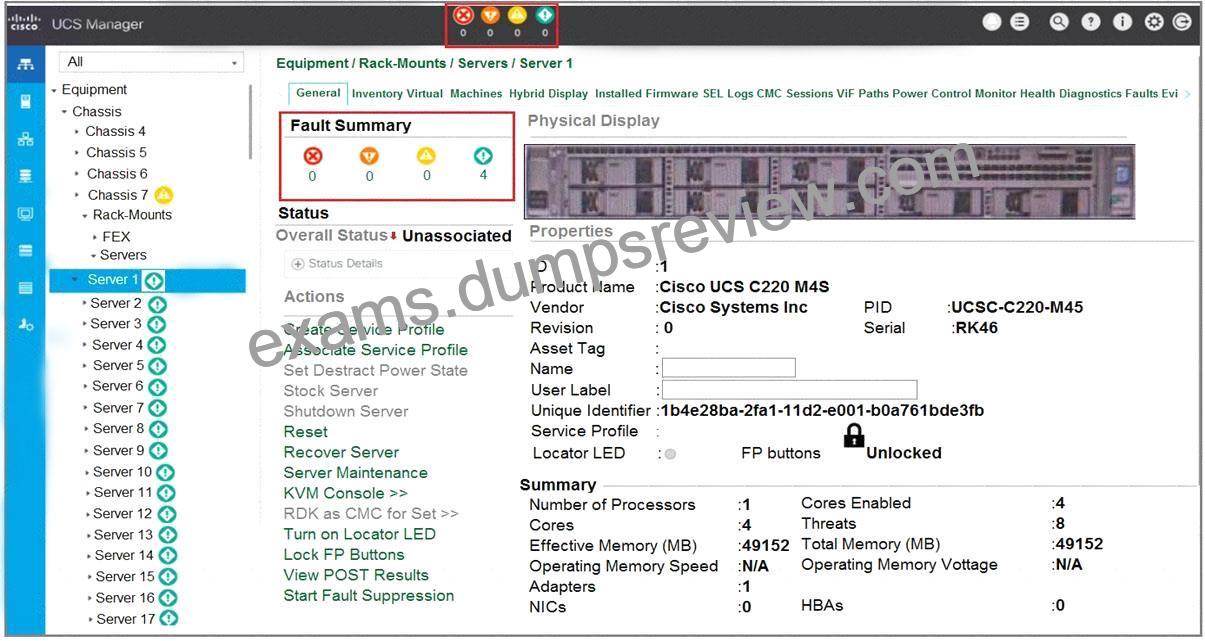
Task: Click the KVM Console link
Action: [346, 493]
